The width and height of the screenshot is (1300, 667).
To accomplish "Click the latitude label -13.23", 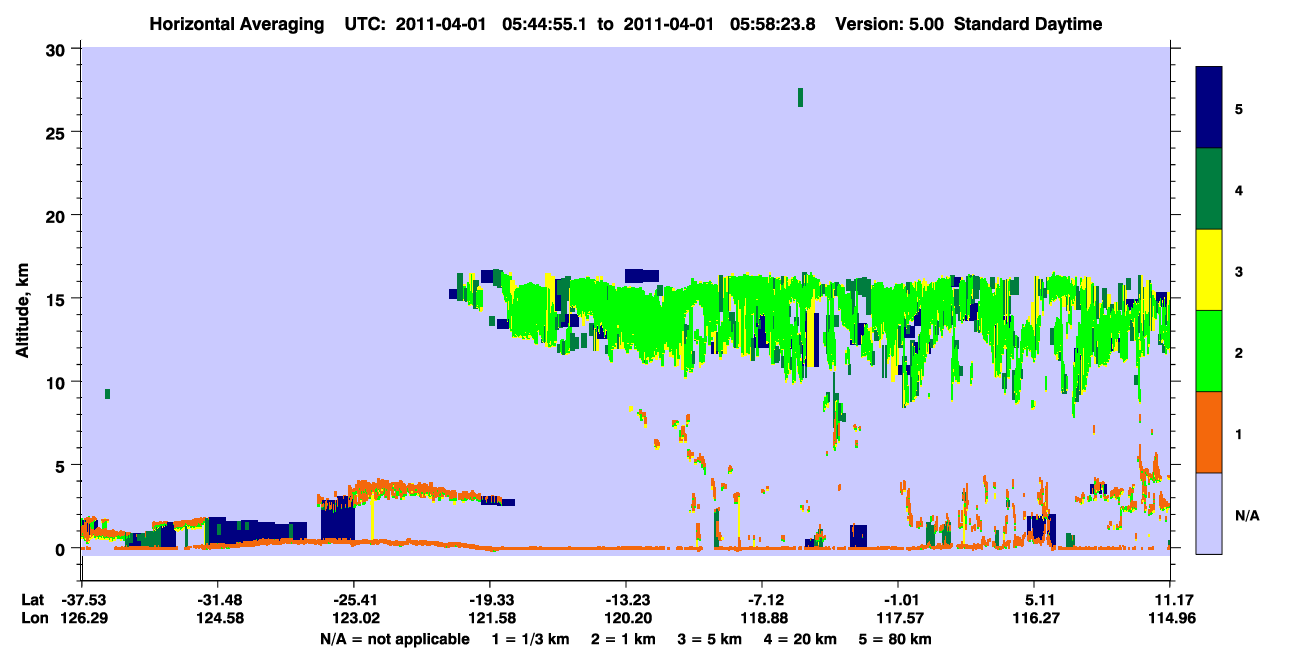I will (x=626, y=599).
